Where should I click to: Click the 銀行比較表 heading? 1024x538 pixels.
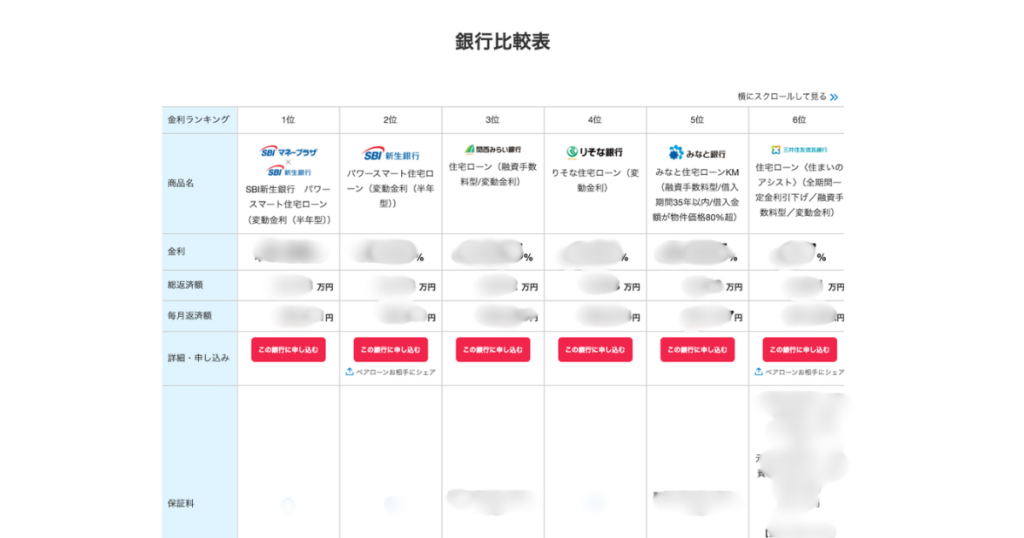[502, 41]
